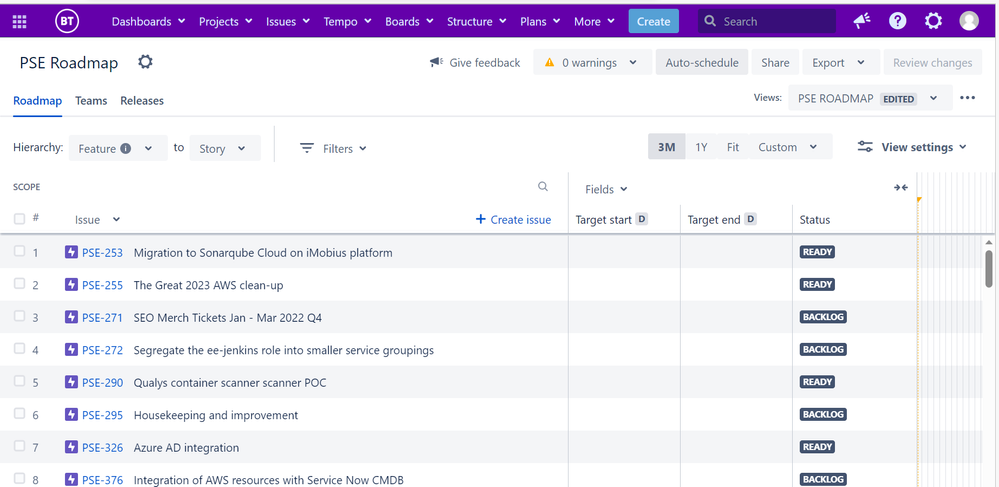Screen dimensions: 999x487
Task: Select checkbox for PSE-326 Azure AD integration
Action: [x=19, y=447]
